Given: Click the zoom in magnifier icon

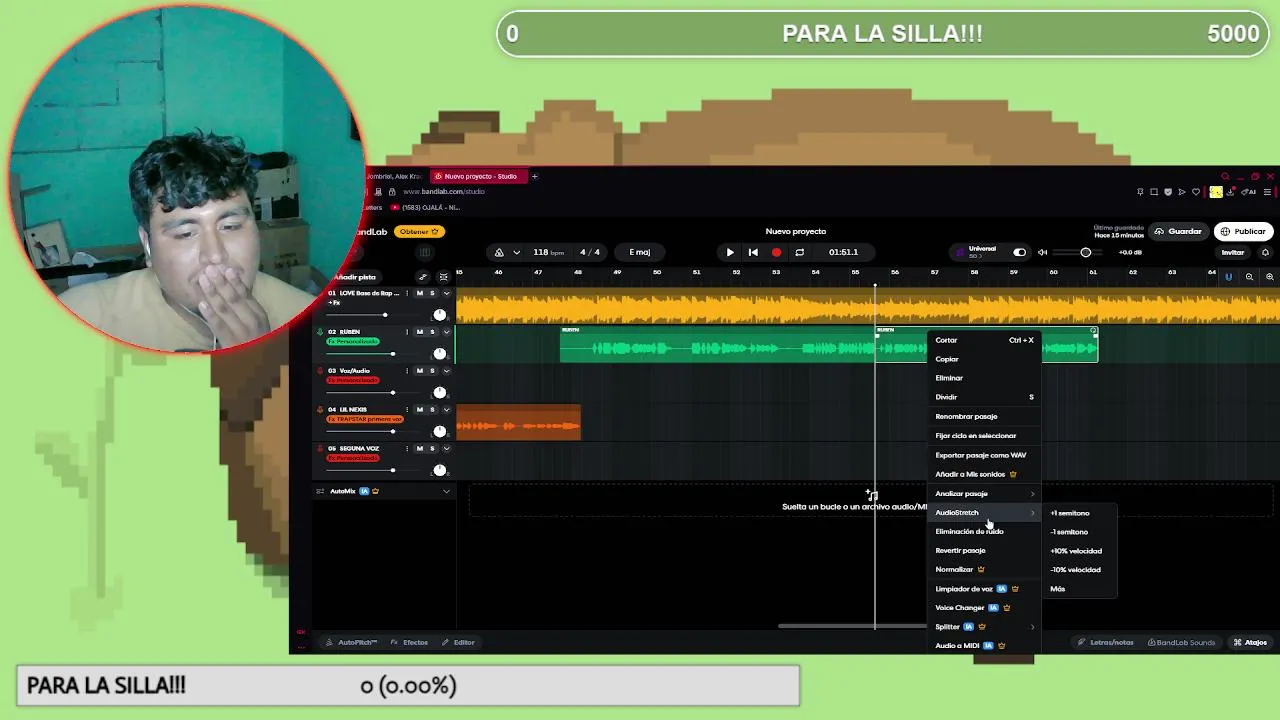Looking at the screenshot, I should [x=1269, y=277].
